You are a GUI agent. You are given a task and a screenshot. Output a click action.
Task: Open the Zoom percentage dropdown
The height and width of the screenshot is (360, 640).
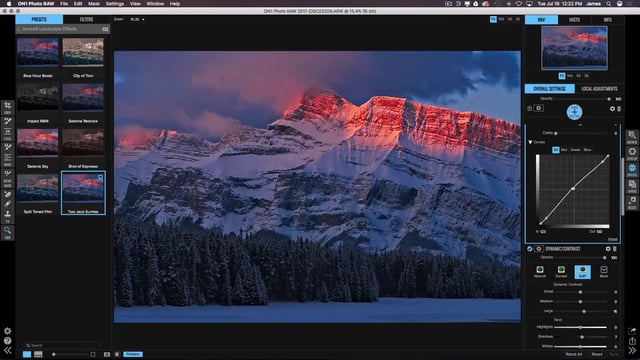pyautogui.click(x=137, y=19)
